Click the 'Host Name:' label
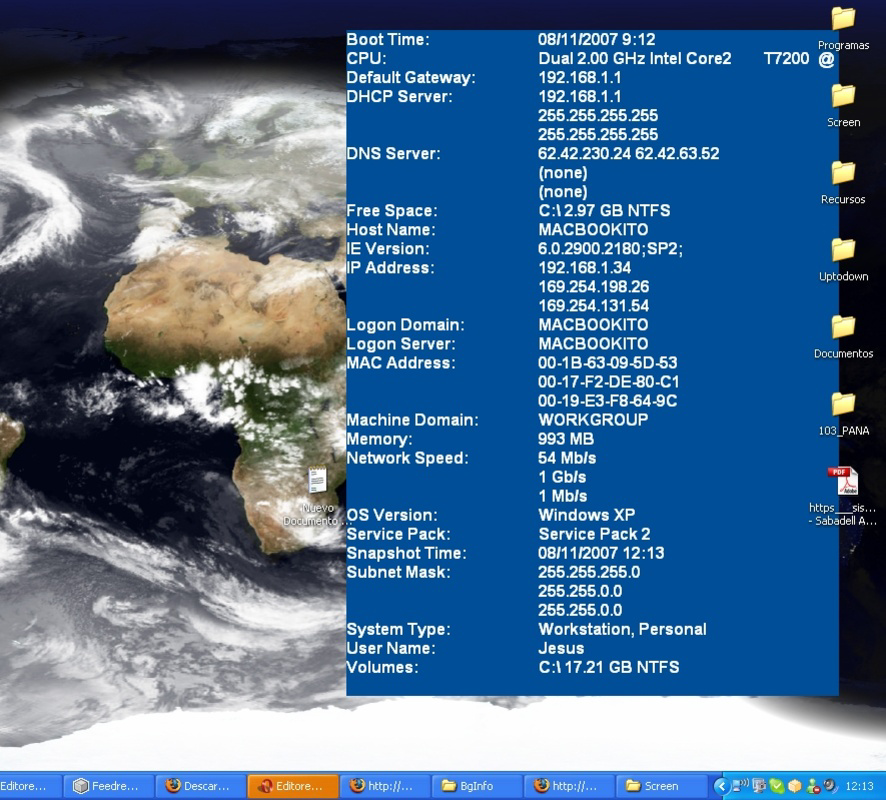The height and width of the screenshot is (800, 886). pos(391,230)
